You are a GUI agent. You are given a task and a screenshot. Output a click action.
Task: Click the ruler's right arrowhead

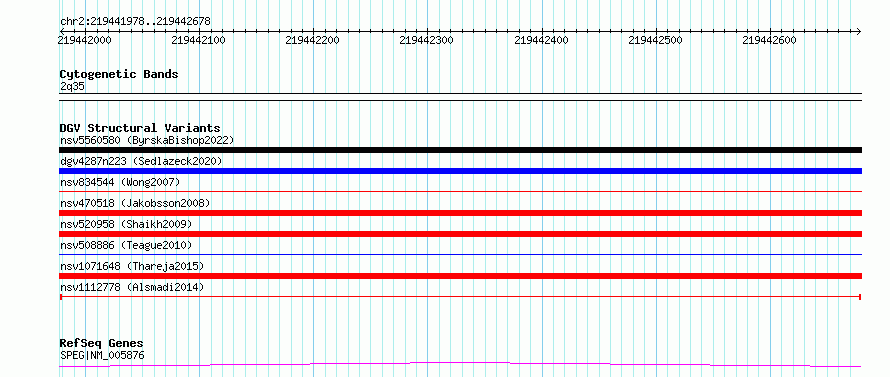pyautogui.click(x=858, y=31)
